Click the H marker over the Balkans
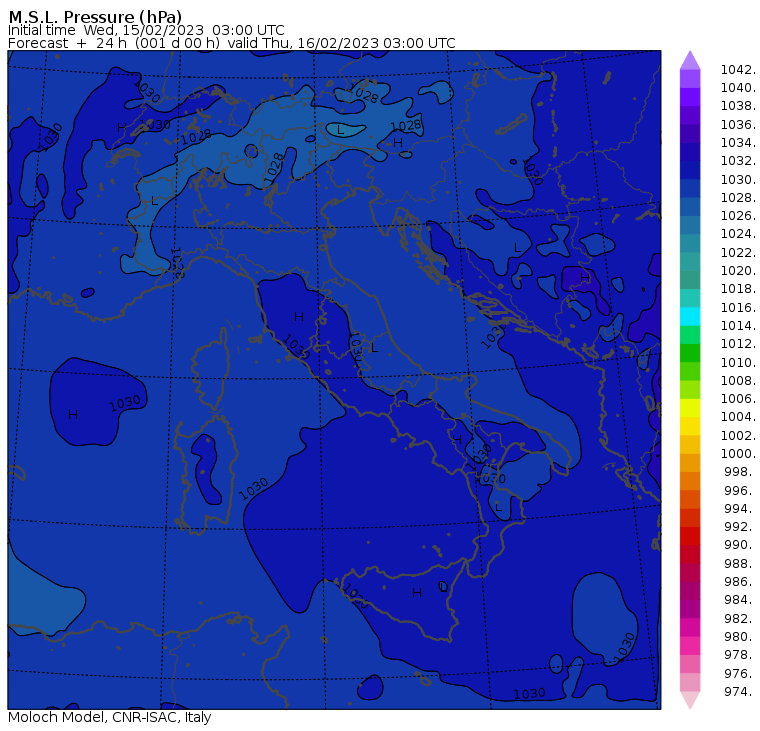This screenshot has height=731, width=760. (585, 278)
